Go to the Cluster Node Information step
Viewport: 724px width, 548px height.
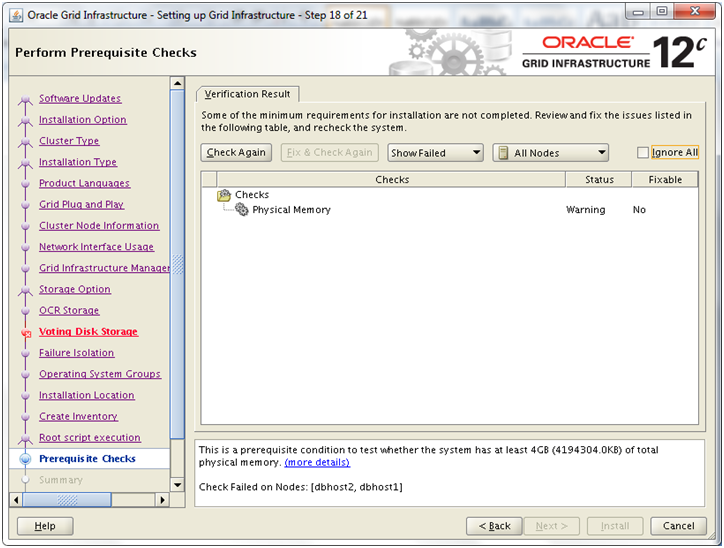pyautogui.click(x=99, y=226)
